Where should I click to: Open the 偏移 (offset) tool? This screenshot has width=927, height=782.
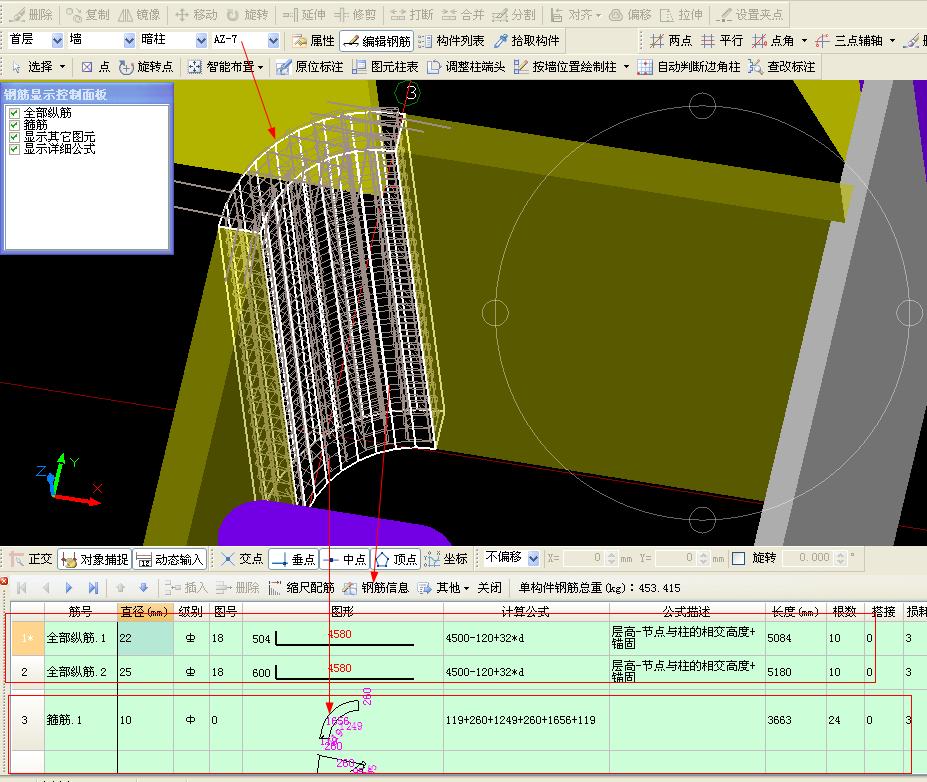point(632,14)
